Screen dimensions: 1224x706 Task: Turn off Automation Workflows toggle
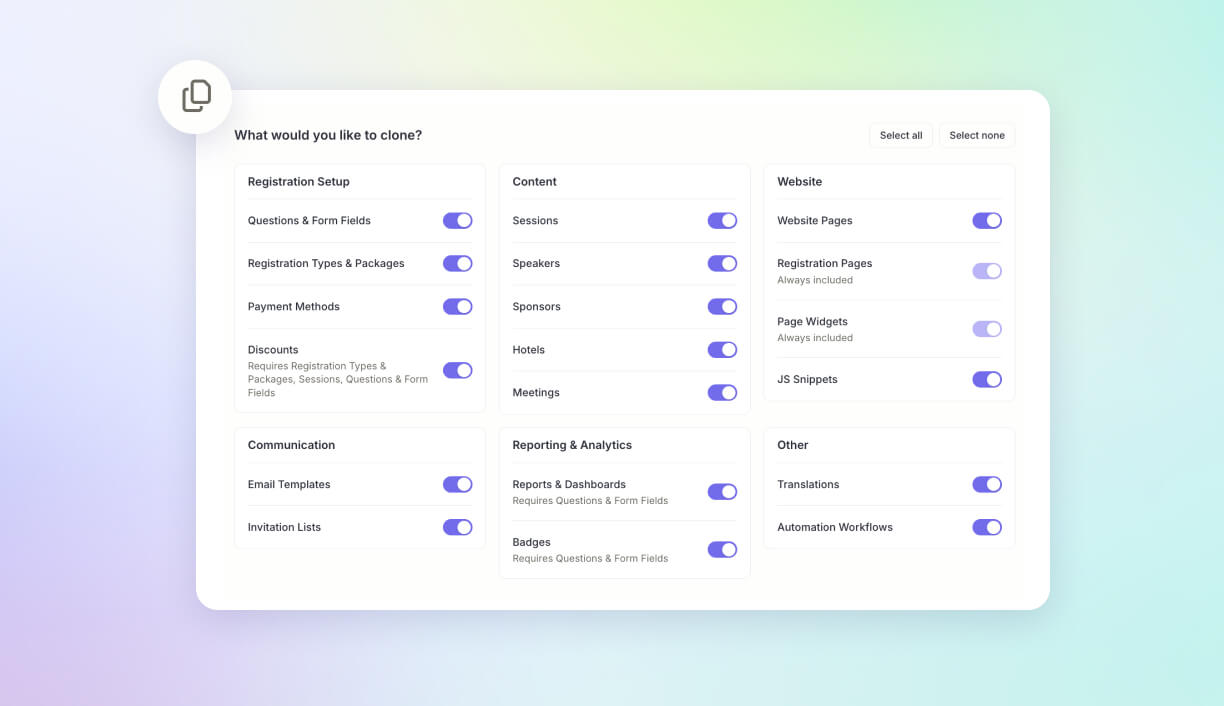987,527
